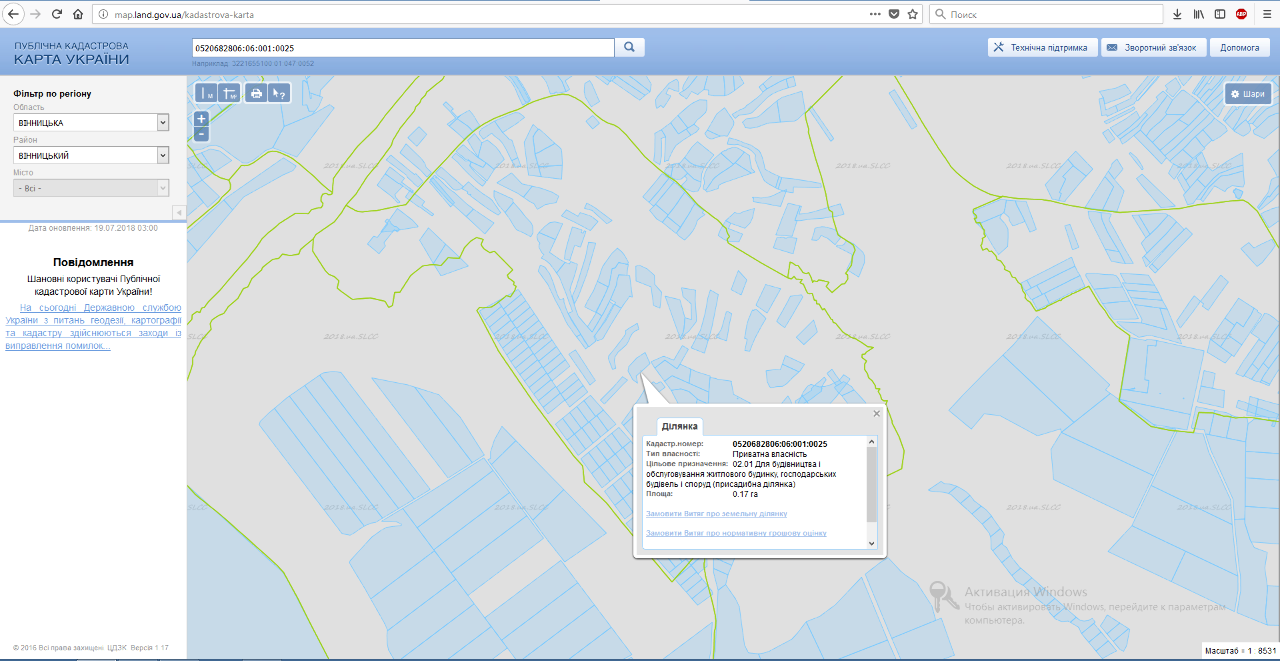Viewport: 1280px width, 661px height.
Task: Click the cadastral search magnifier button
Action: (x=630, y=47)
